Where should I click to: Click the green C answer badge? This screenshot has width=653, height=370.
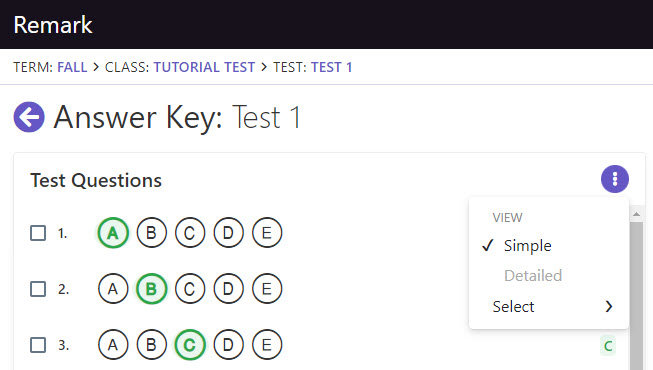(608, 345)
